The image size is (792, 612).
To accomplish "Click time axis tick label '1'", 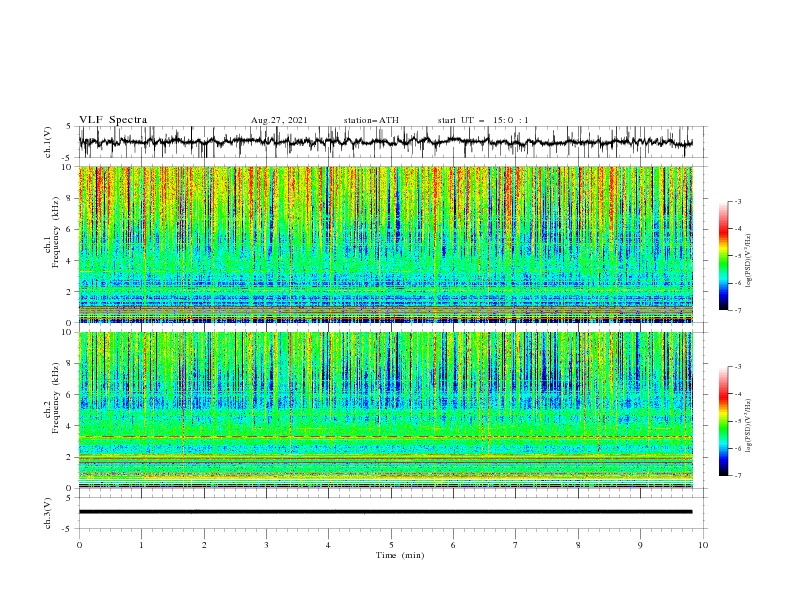I will coord(141,545).
